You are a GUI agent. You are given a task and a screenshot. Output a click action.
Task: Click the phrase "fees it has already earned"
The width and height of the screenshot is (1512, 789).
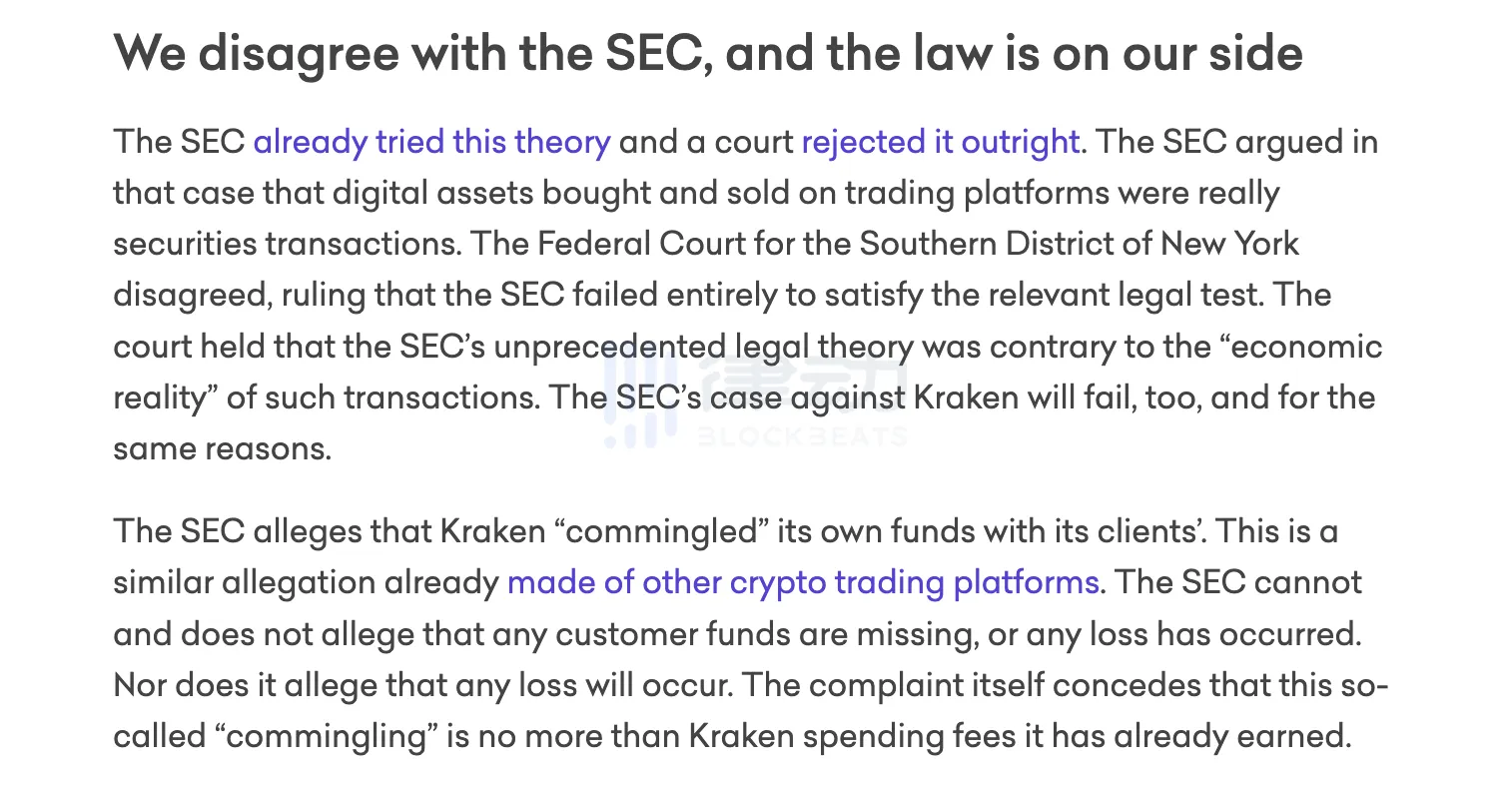click(1137, 736)
